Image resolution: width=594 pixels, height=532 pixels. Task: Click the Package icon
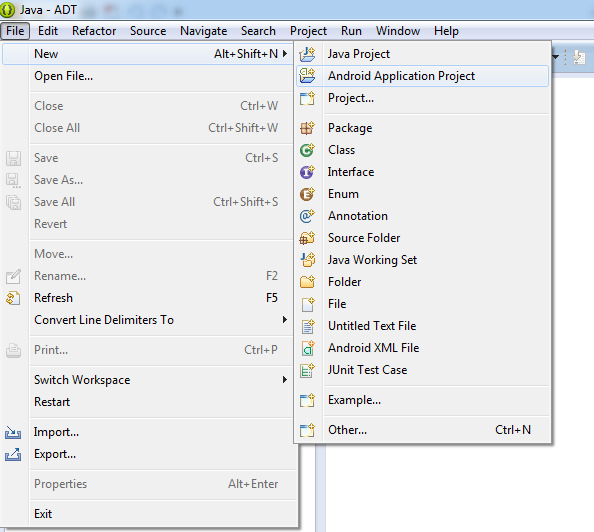(x=307, y=128)
